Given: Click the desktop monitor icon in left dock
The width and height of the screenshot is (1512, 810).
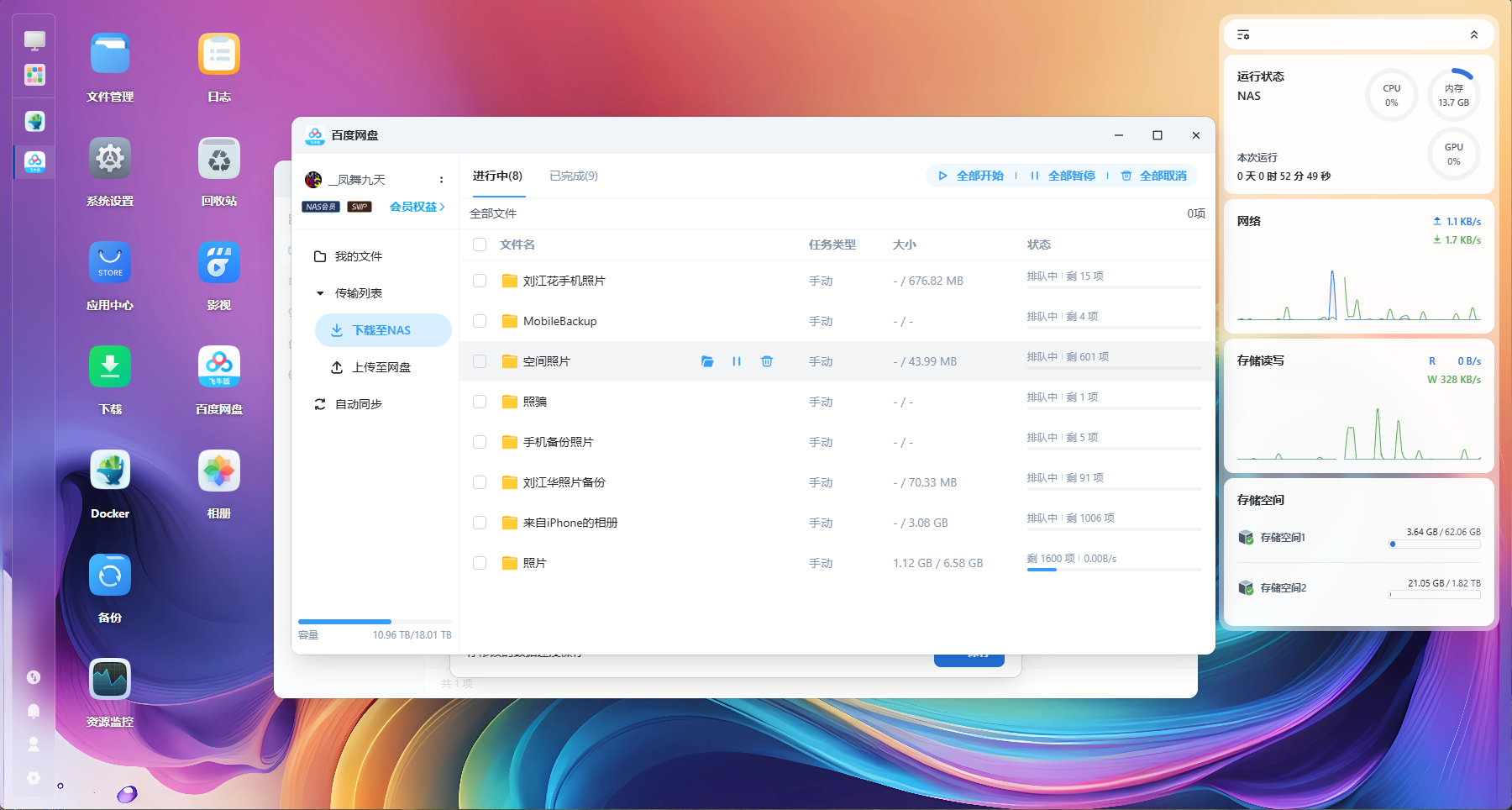Looking at the screenshot, I should (x=34, y=40).
